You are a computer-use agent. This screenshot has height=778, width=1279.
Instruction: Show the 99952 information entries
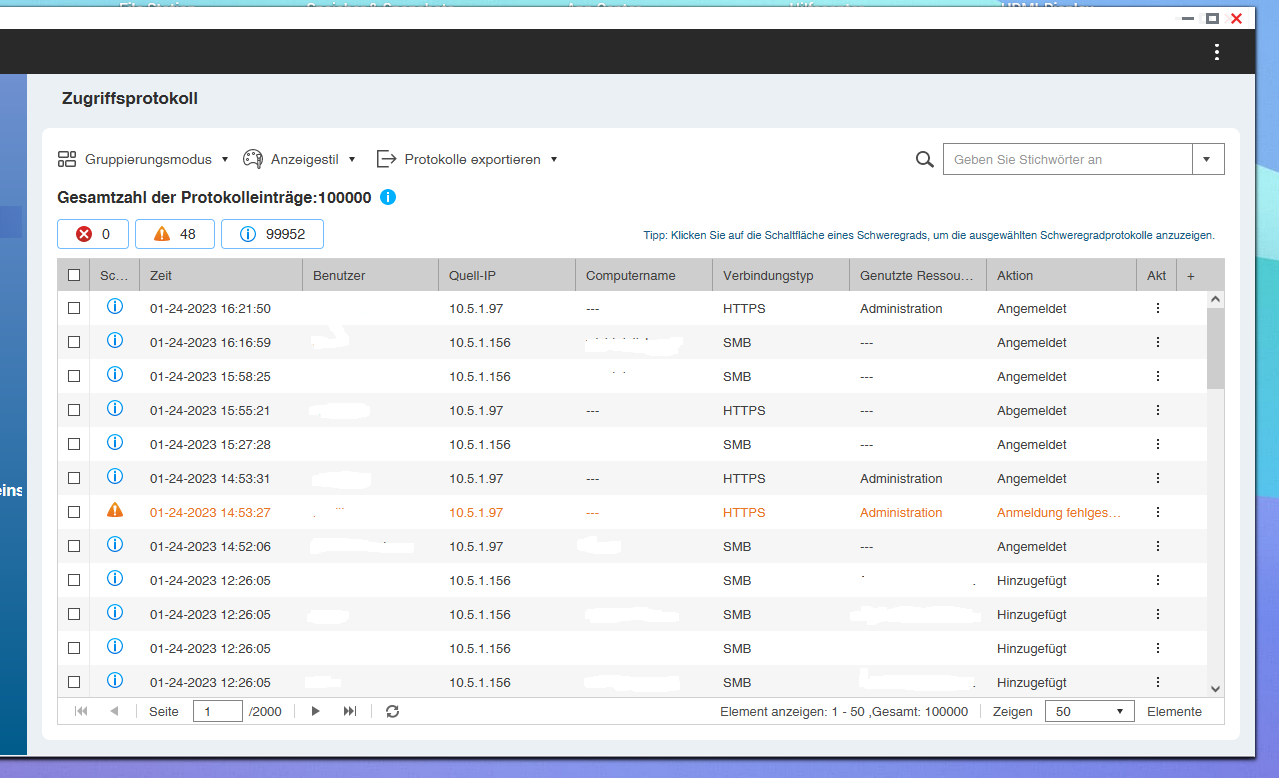point(272,234)
